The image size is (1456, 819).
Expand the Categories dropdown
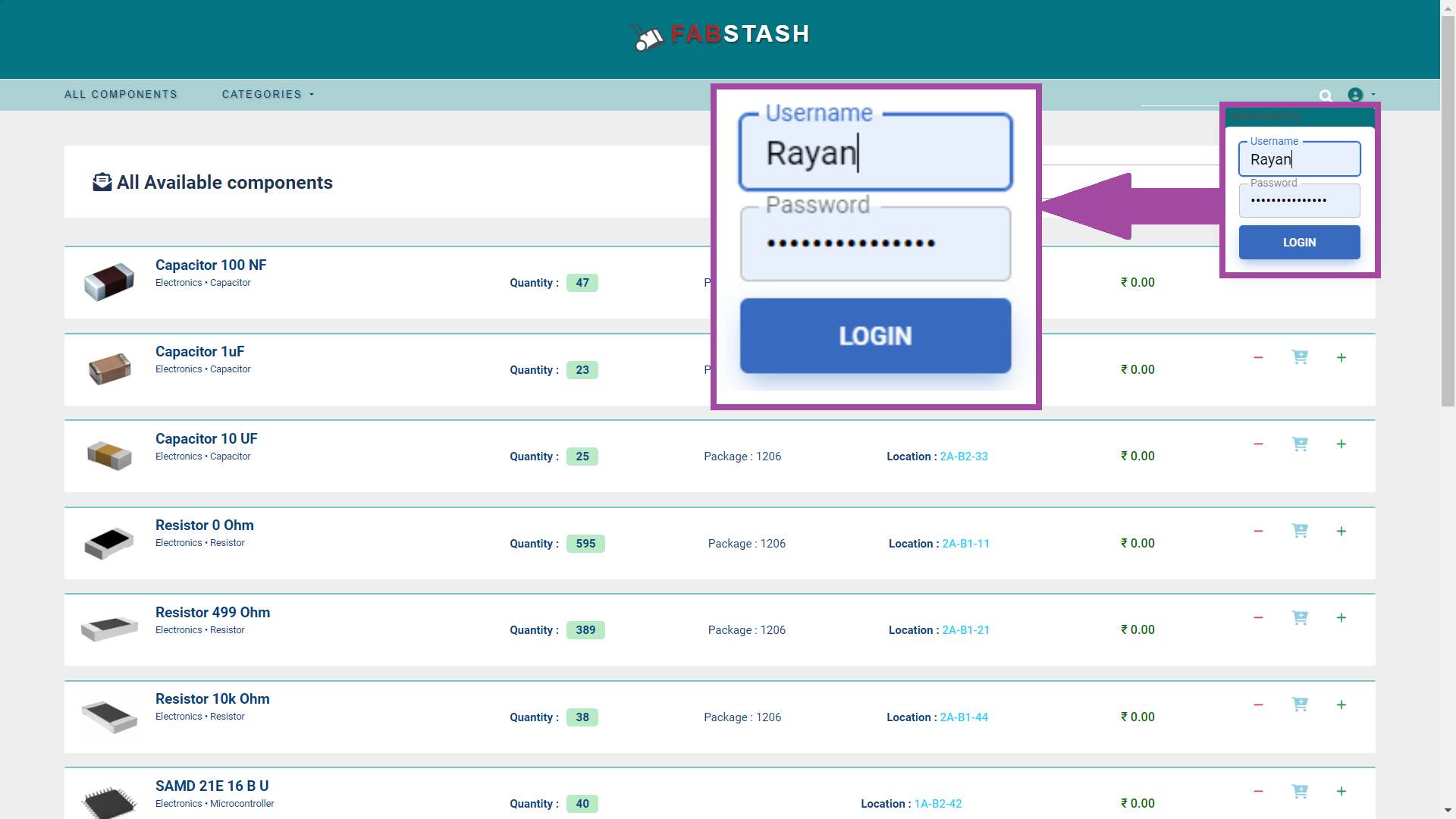(x=267, y=95)
